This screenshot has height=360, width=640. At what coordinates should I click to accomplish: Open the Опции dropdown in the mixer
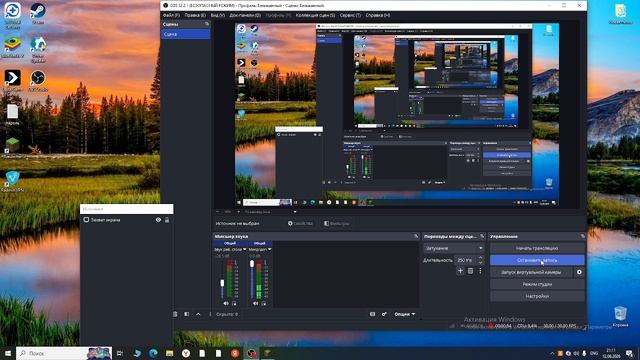pos(404,314)
